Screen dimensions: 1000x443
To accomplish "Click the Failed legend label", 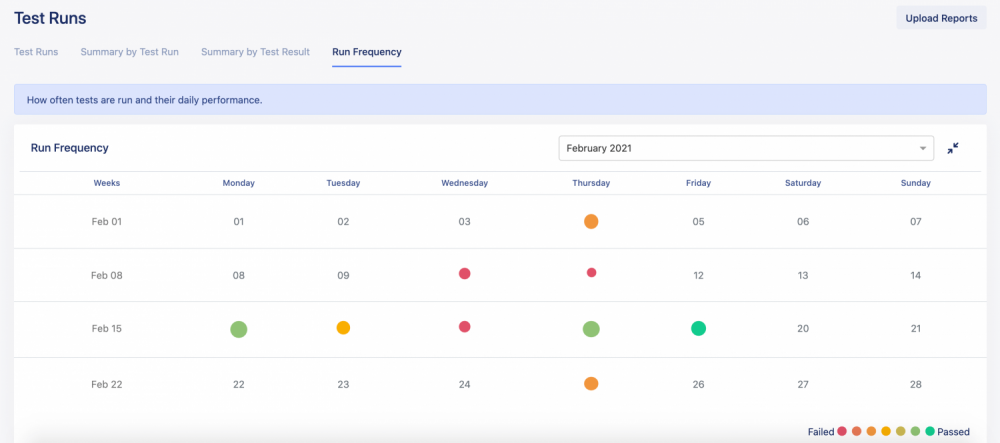I will tap(821, 432).
